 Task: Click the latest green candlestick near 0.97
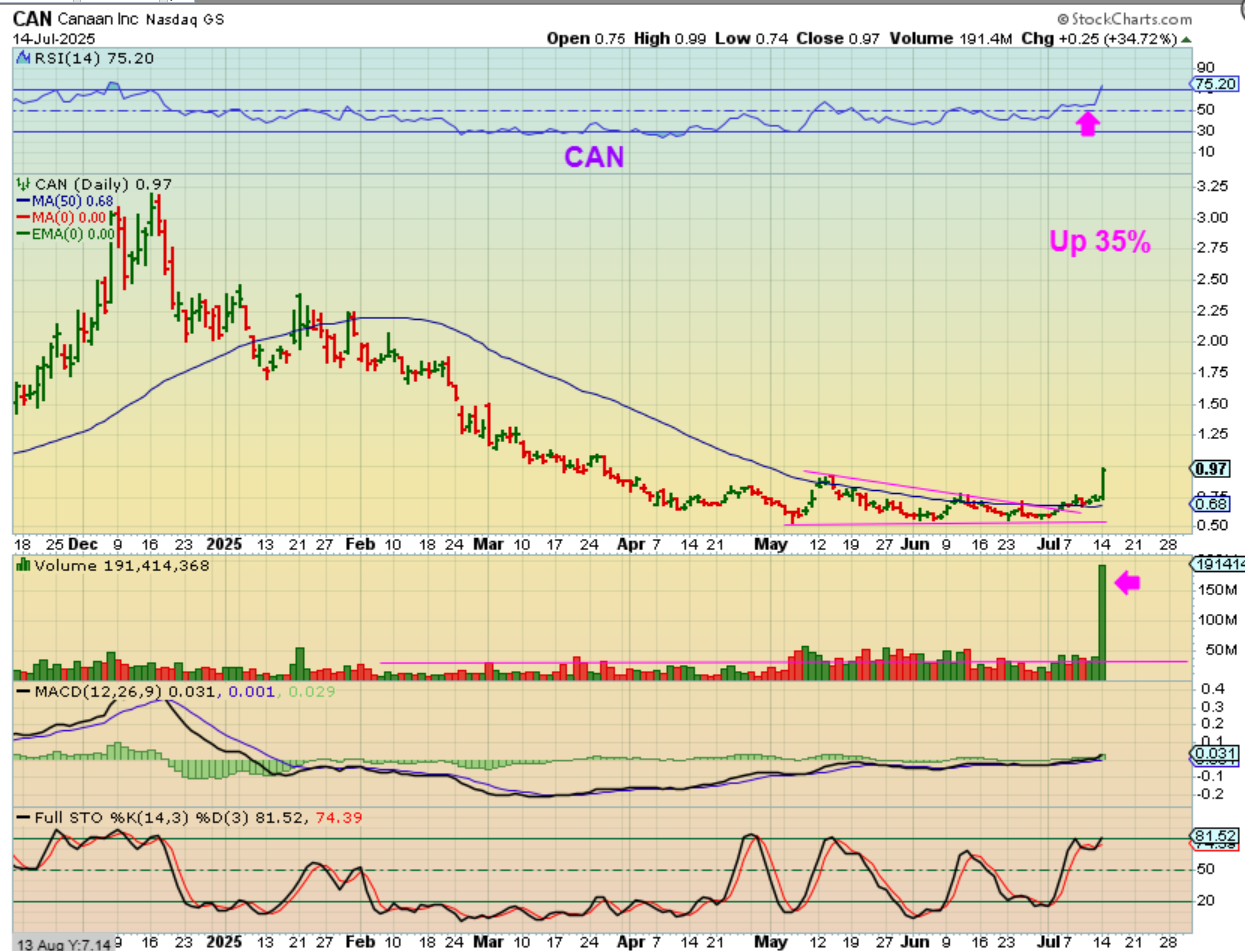click(1103, 483)
